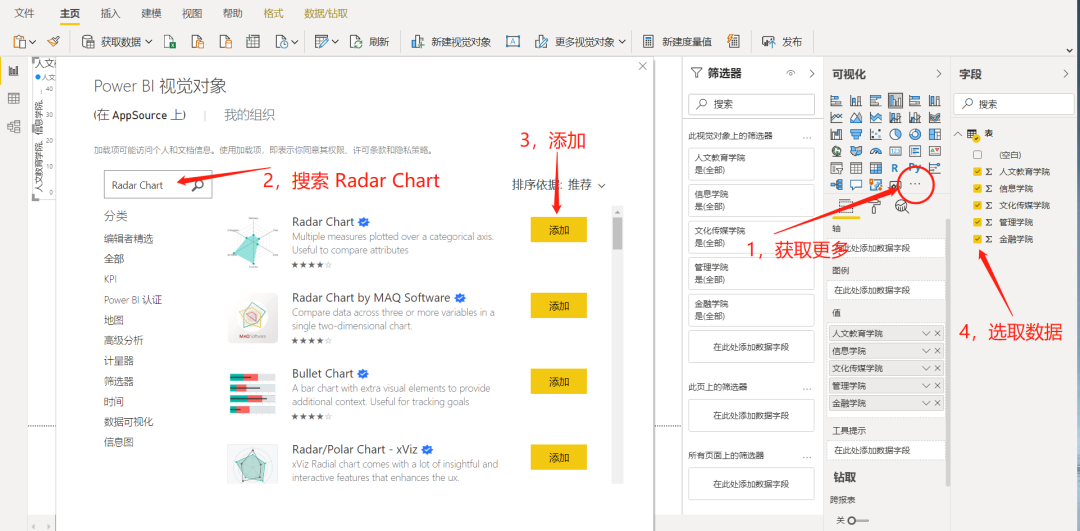Screen dimensions: 1080x531
Task: Switch to 我的组织 tab in dialog
Action: click(249, 115)
